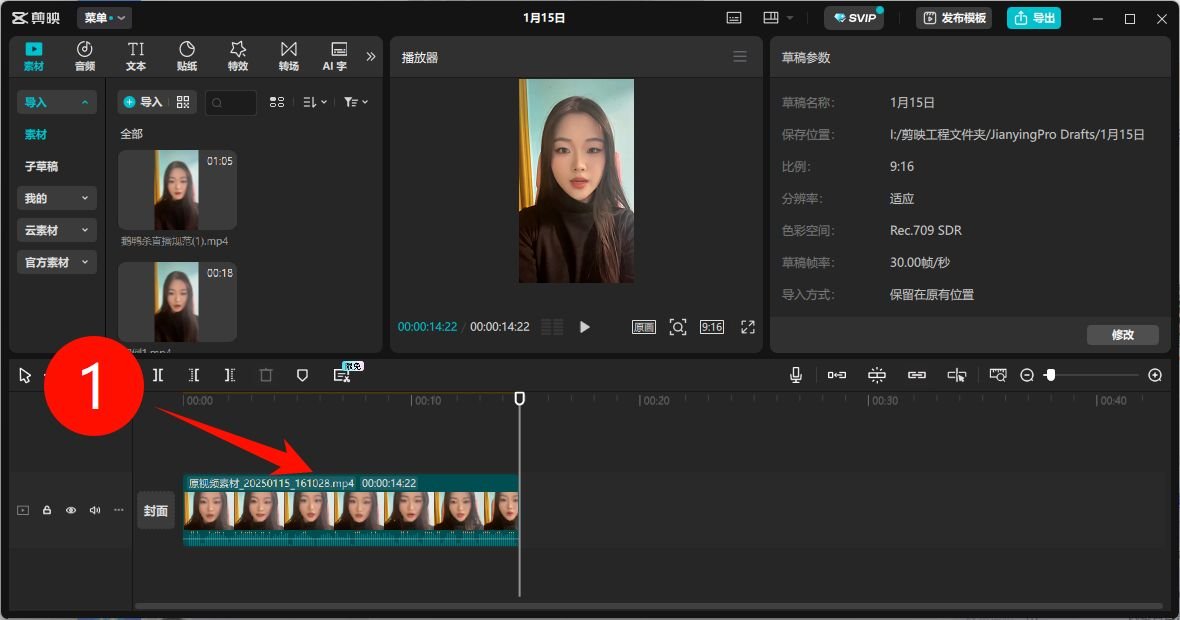Screen dimensions: 1180x620
Task: Click the fullscreen icon in player
Action: click(747, 327)
